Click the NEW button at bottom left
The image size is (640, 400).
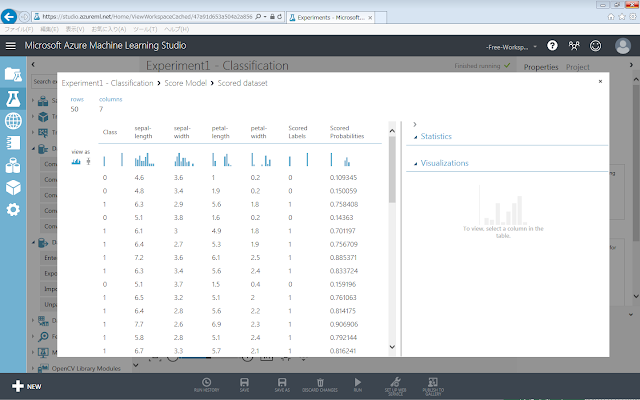(26, 385)
